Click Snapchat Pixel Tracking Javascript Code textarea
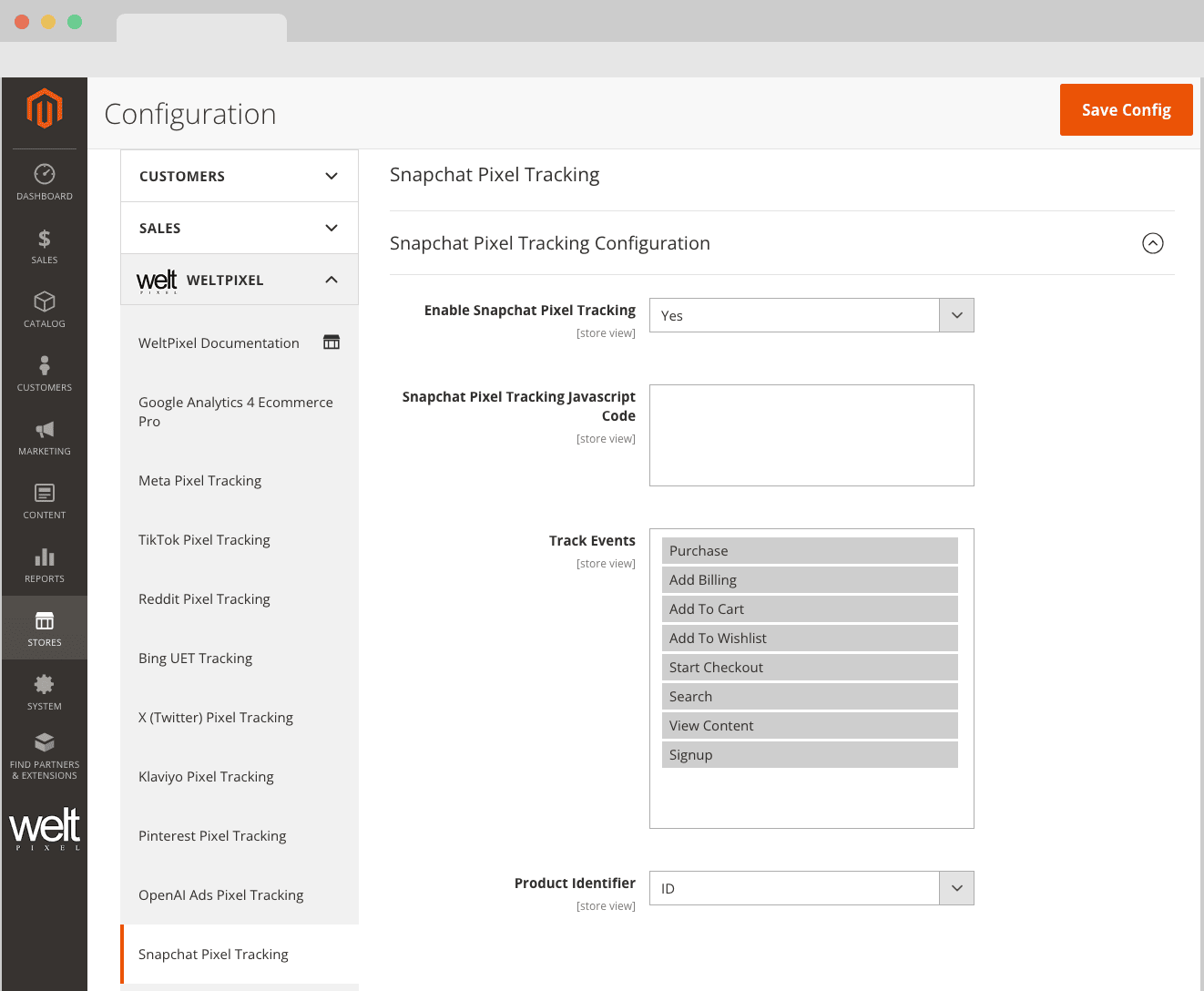 click(x=811, y=435)
